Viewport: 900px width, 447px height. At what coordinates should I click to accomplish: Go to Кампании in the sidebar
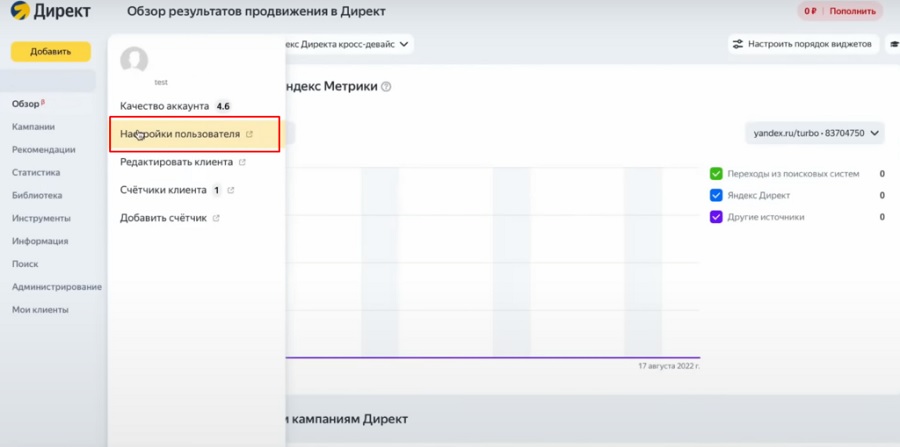33,127
